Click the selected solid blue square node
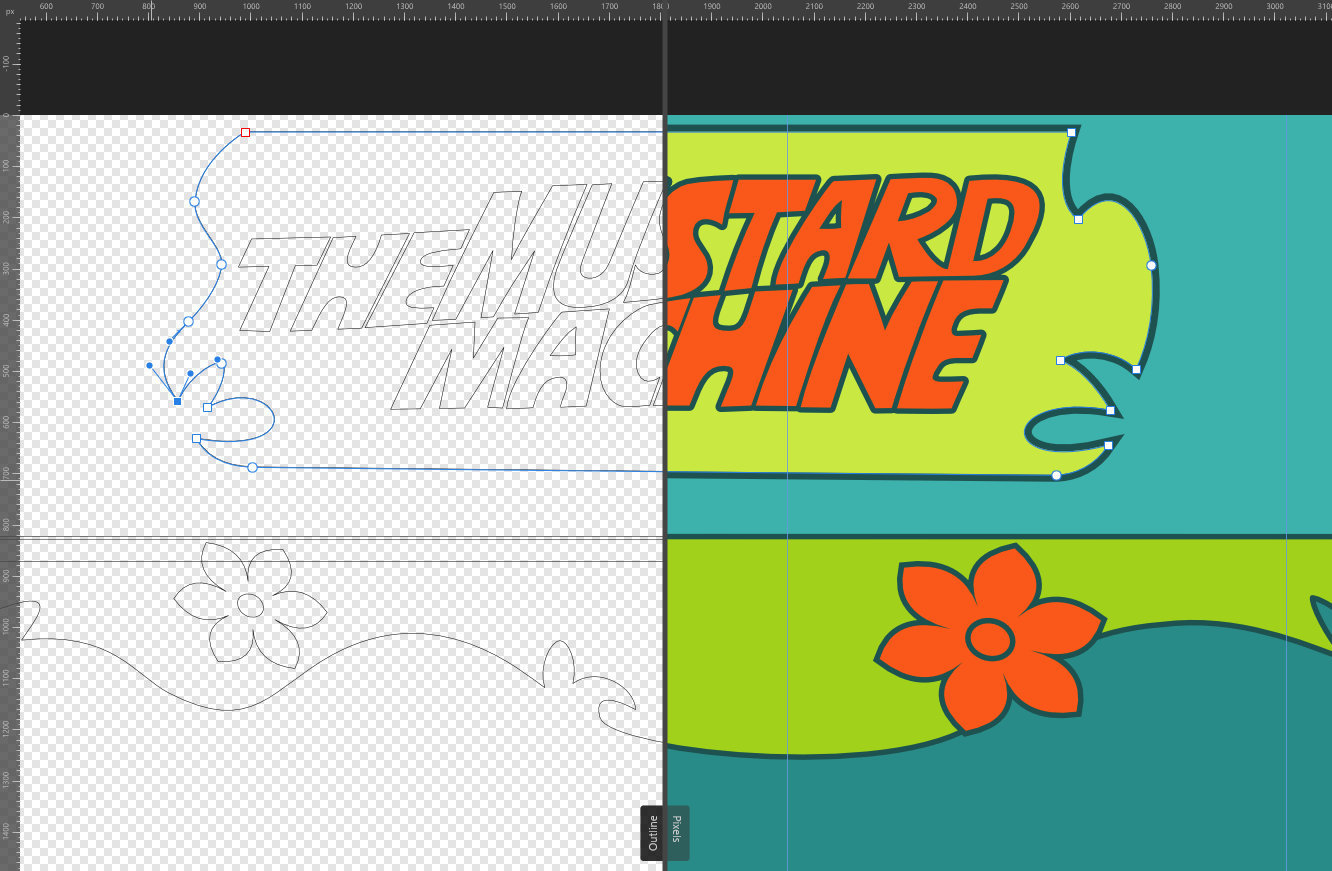This screenshot has width=1332, height=871. [178, 401]
